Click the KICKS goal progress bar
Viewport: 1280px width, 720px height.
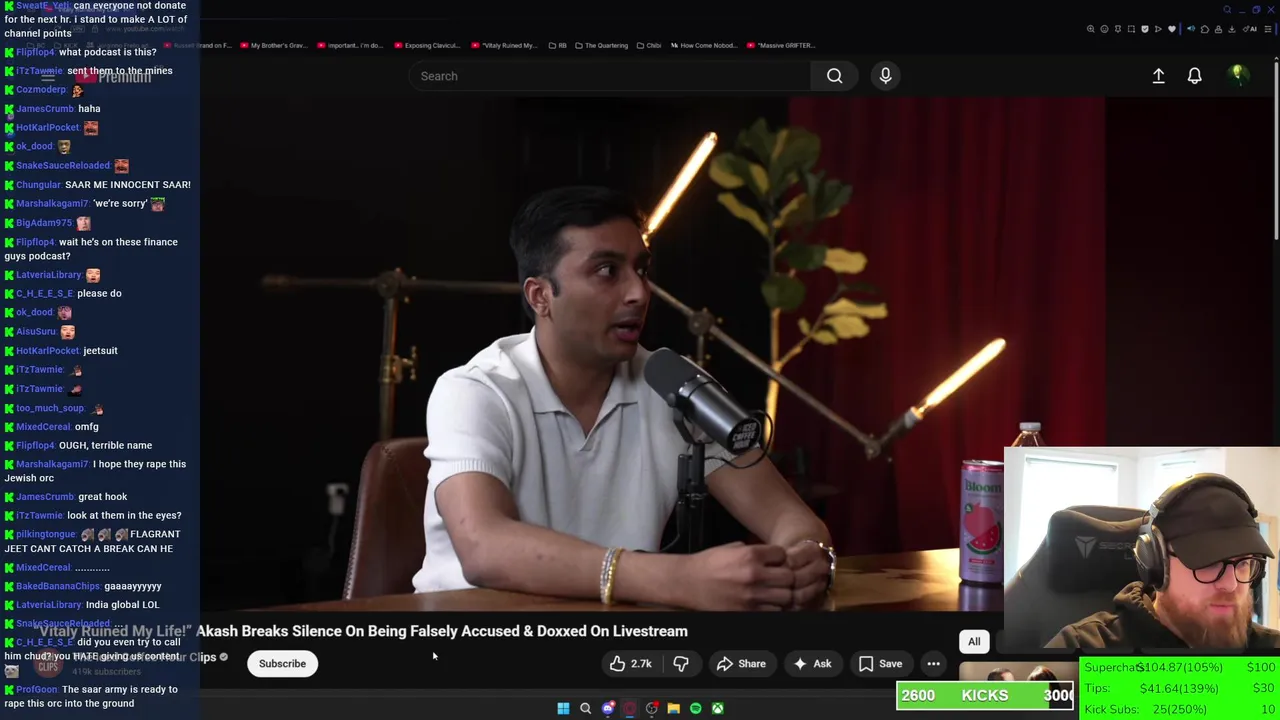pos(985,695)
